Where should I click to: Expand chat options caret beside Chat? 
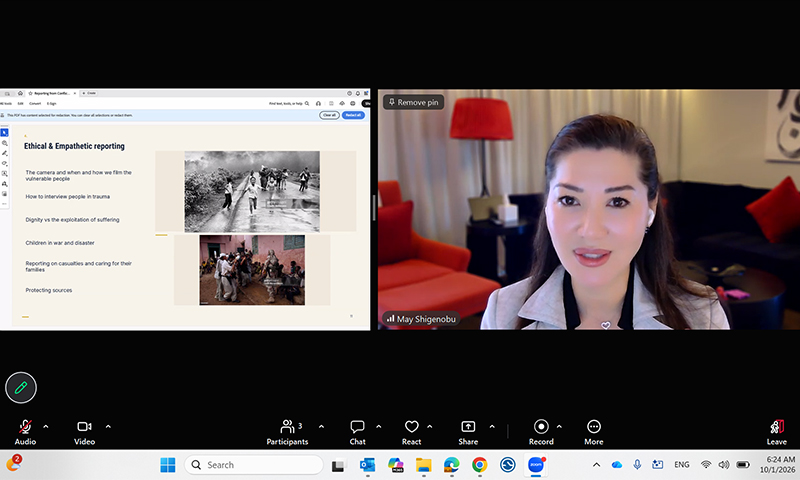coord(379,426)
